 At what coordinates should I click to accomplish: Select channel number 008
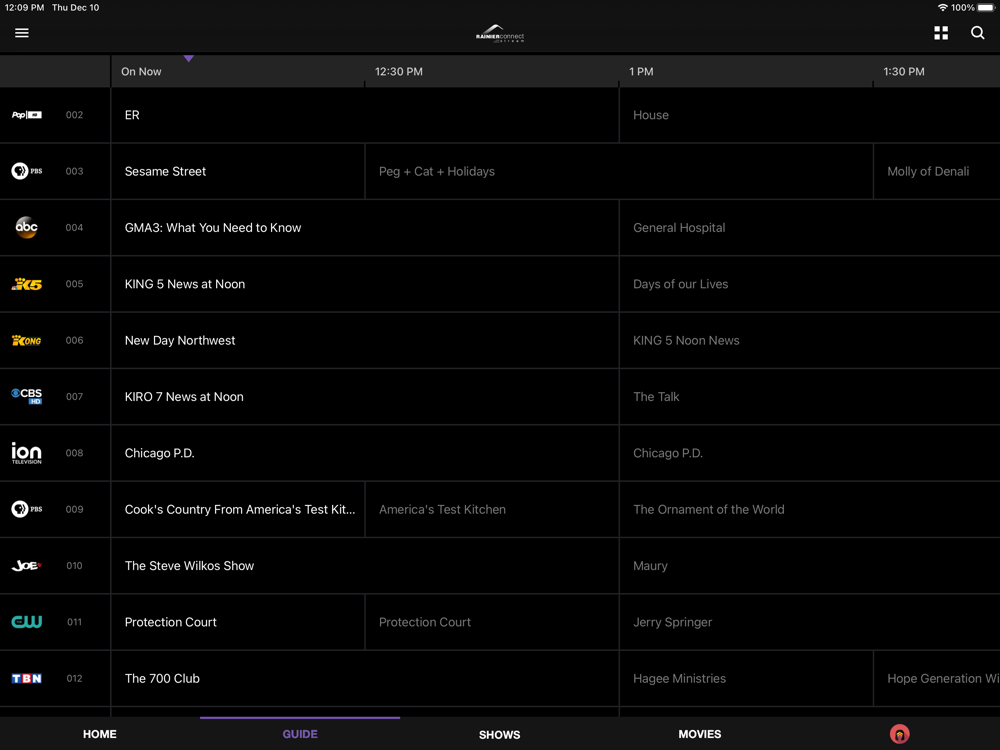pyautogui.click(x=74, y=453)
